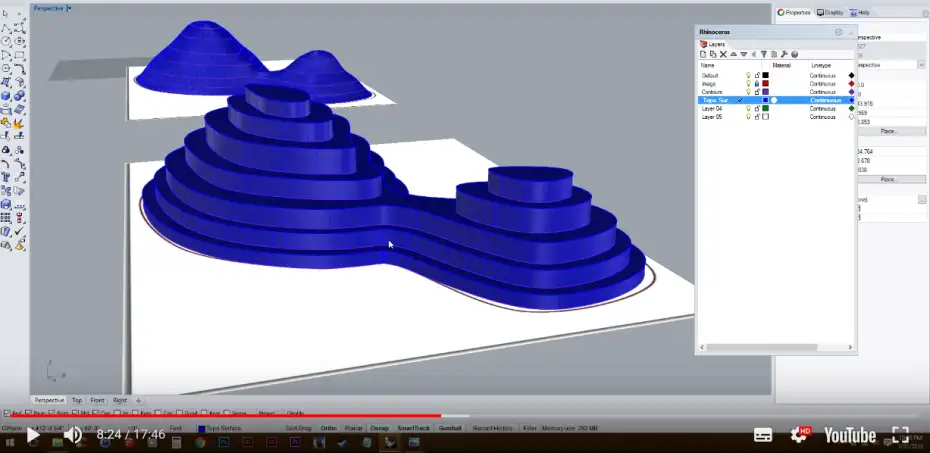Click the Boolean union spheres tool

click(x=20, y=96)
